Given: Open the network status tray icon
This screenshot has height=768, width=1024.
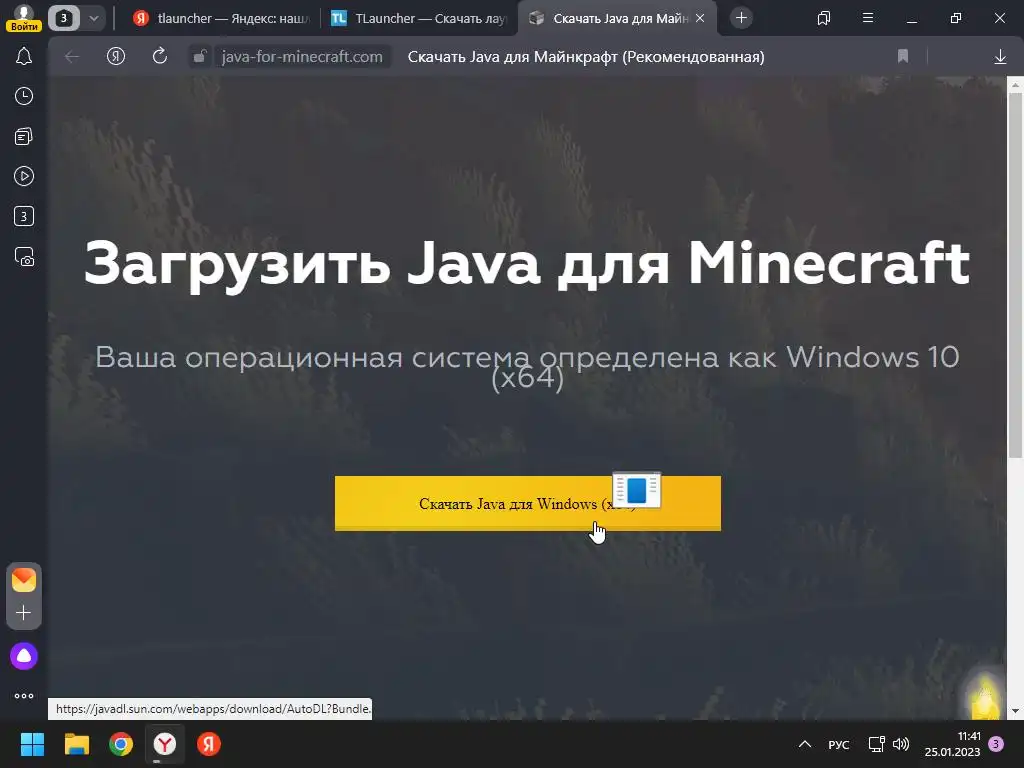Looking at the screenshot, I should click(x=876, y=744).
